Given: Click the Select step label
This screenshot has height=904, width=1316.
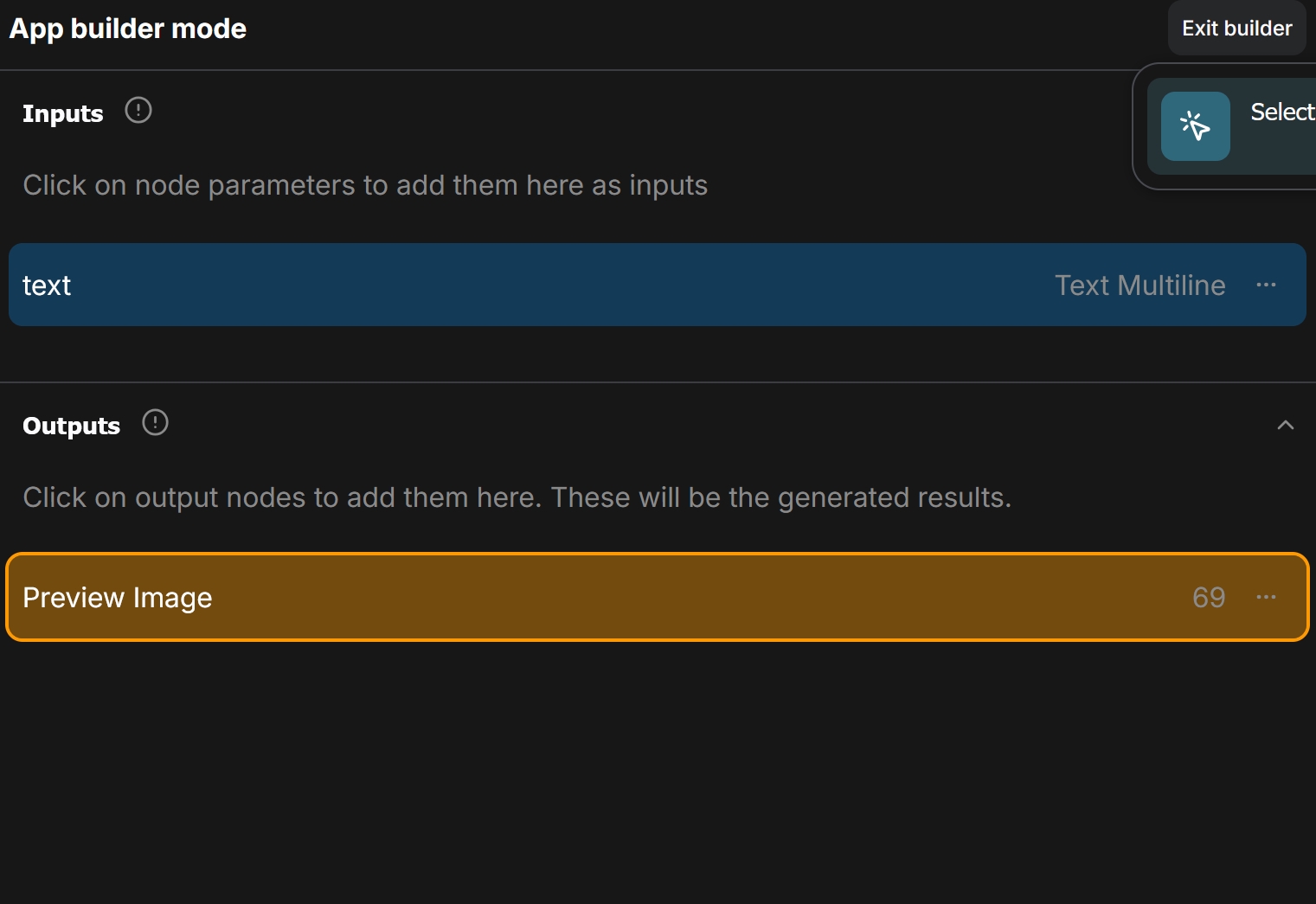Looking at the screenshot, I should click(1283, 112).
